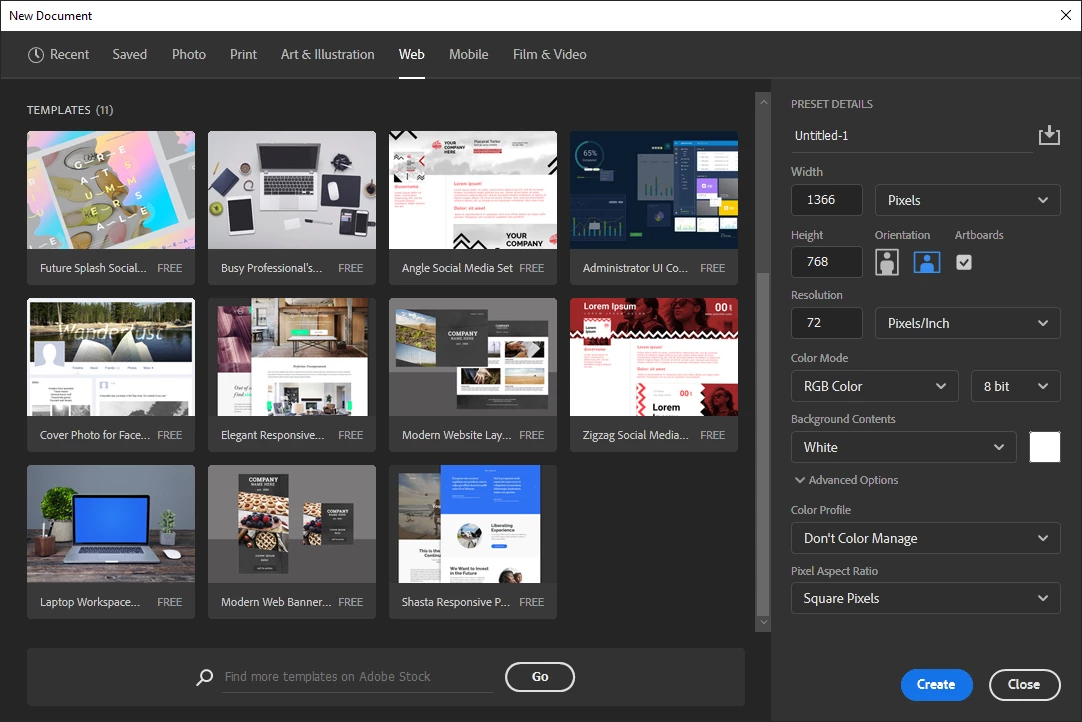This screenshot has height=722, width=1082.
Task: Close the New Document dialog with X
Action: (1065, 15)
